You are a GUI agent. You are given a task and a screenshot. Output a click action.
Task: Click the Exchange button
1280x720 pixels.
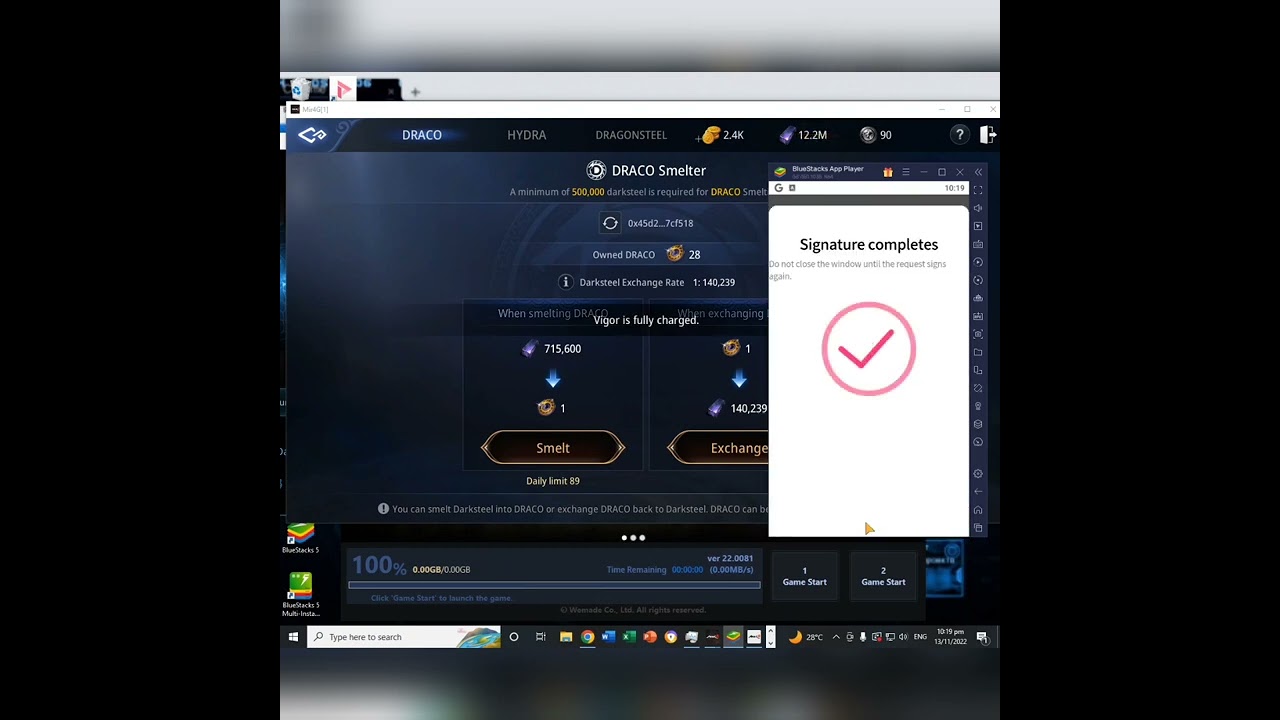(718, 448)
